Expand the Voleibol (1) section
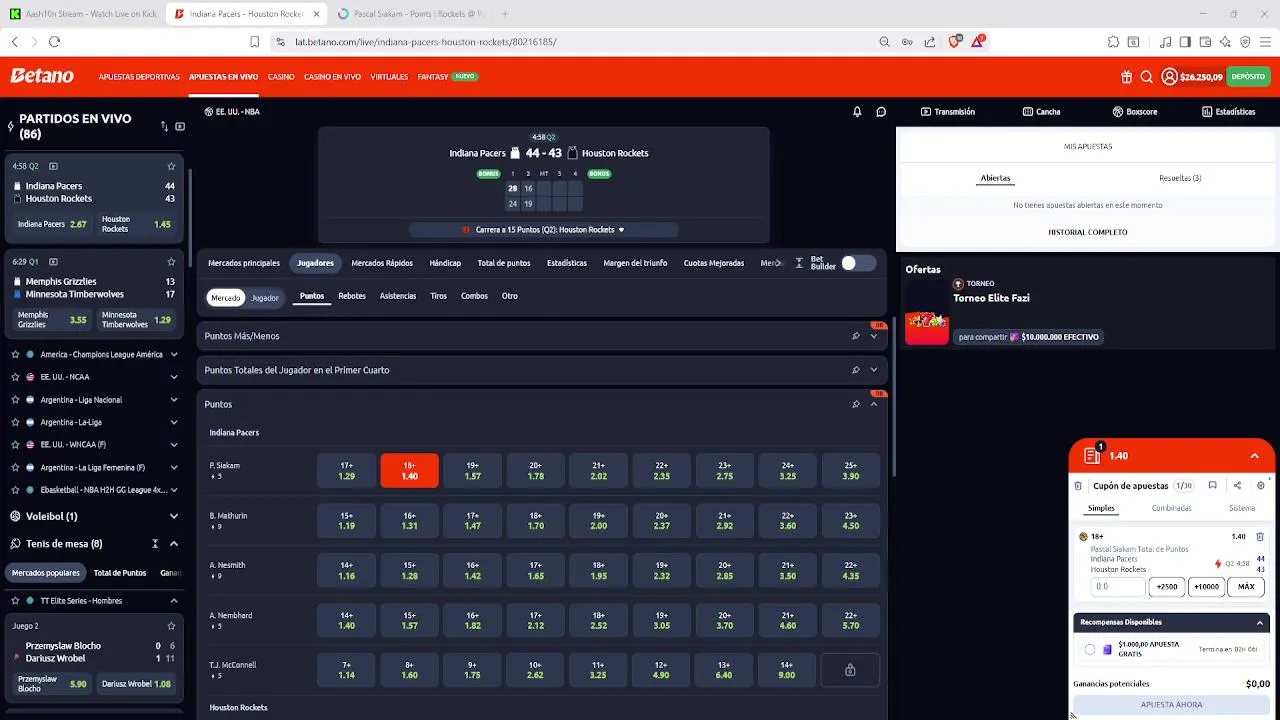1280x720 pixels. [x=174, y=516]
